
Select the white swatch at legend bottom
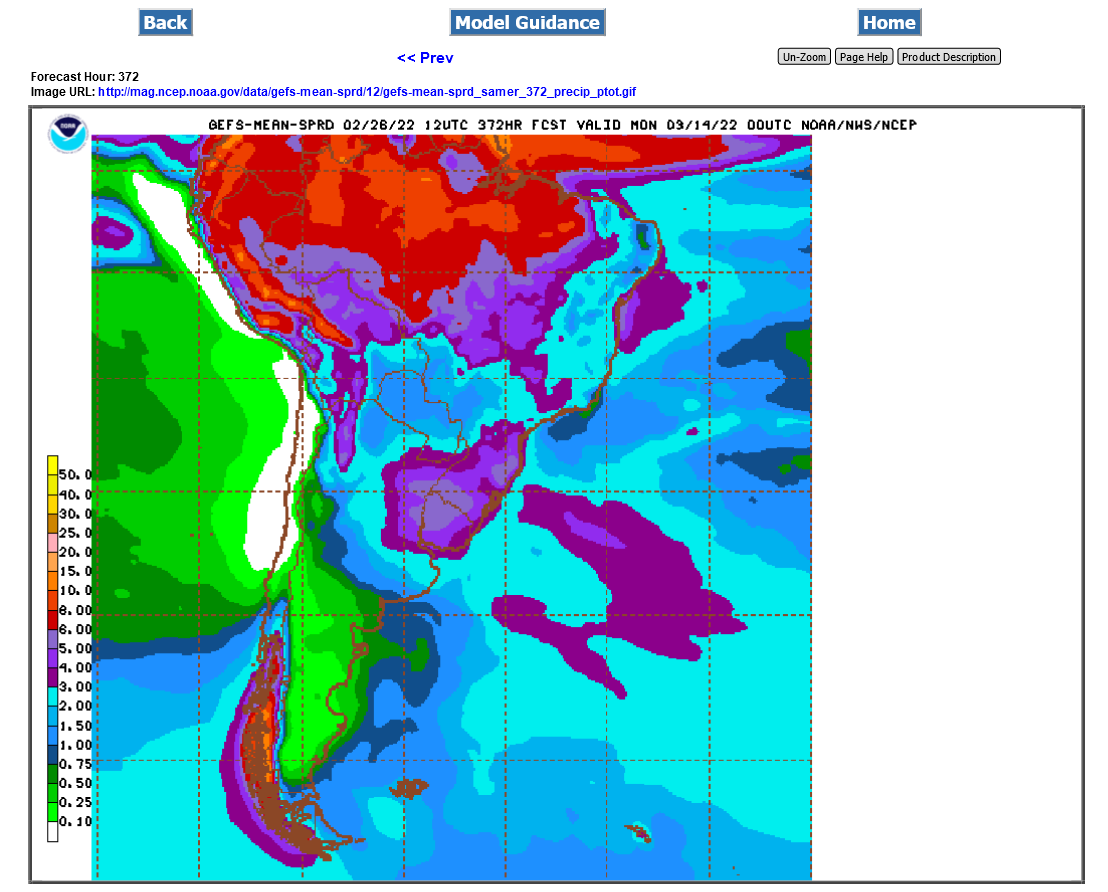pos(53,831)
